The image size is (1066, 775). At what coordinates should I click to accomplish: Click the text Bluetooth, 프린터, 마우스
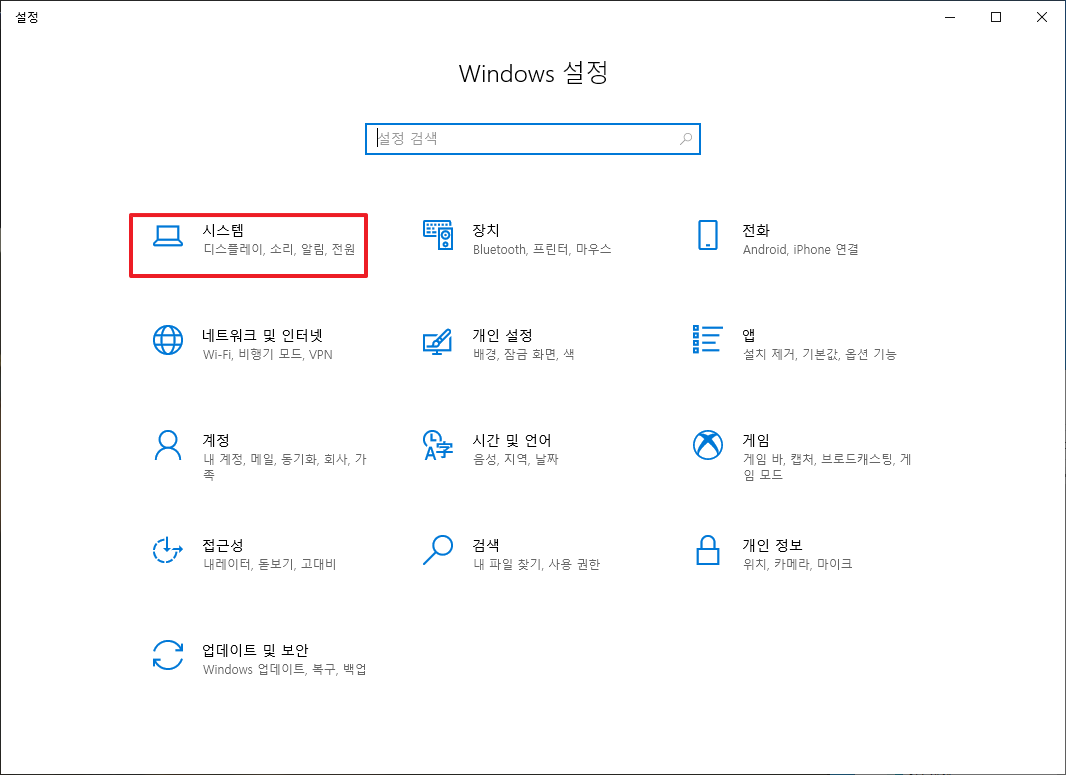coord(542,249)
